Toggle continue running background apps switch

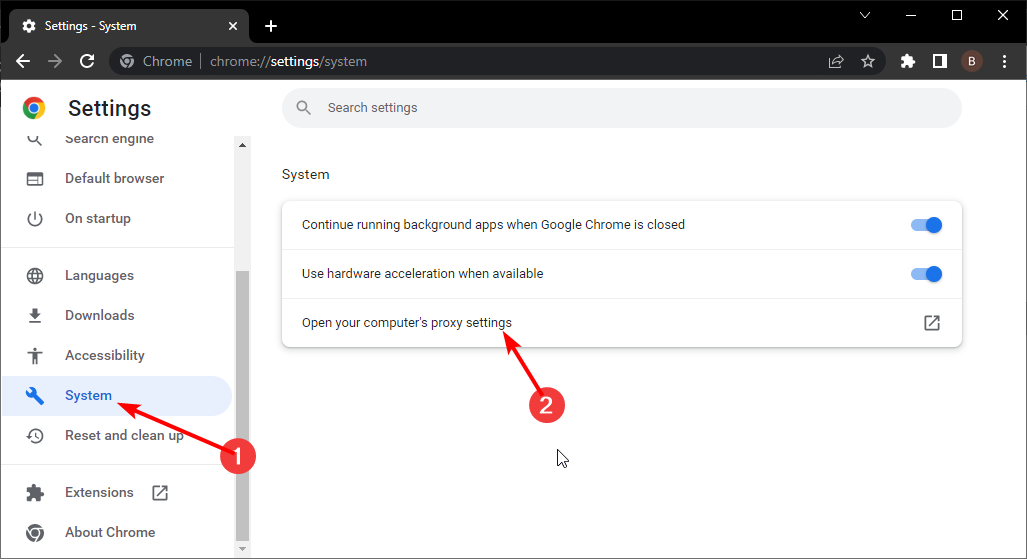click(x=926, y=225)
